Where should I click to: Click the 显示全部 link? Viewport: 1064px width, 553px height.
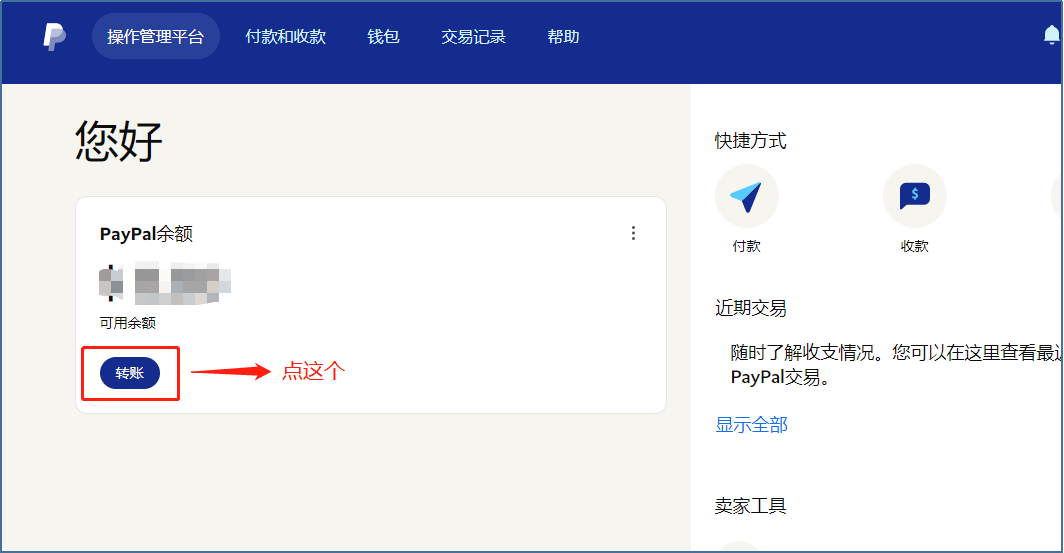[751, 425]
